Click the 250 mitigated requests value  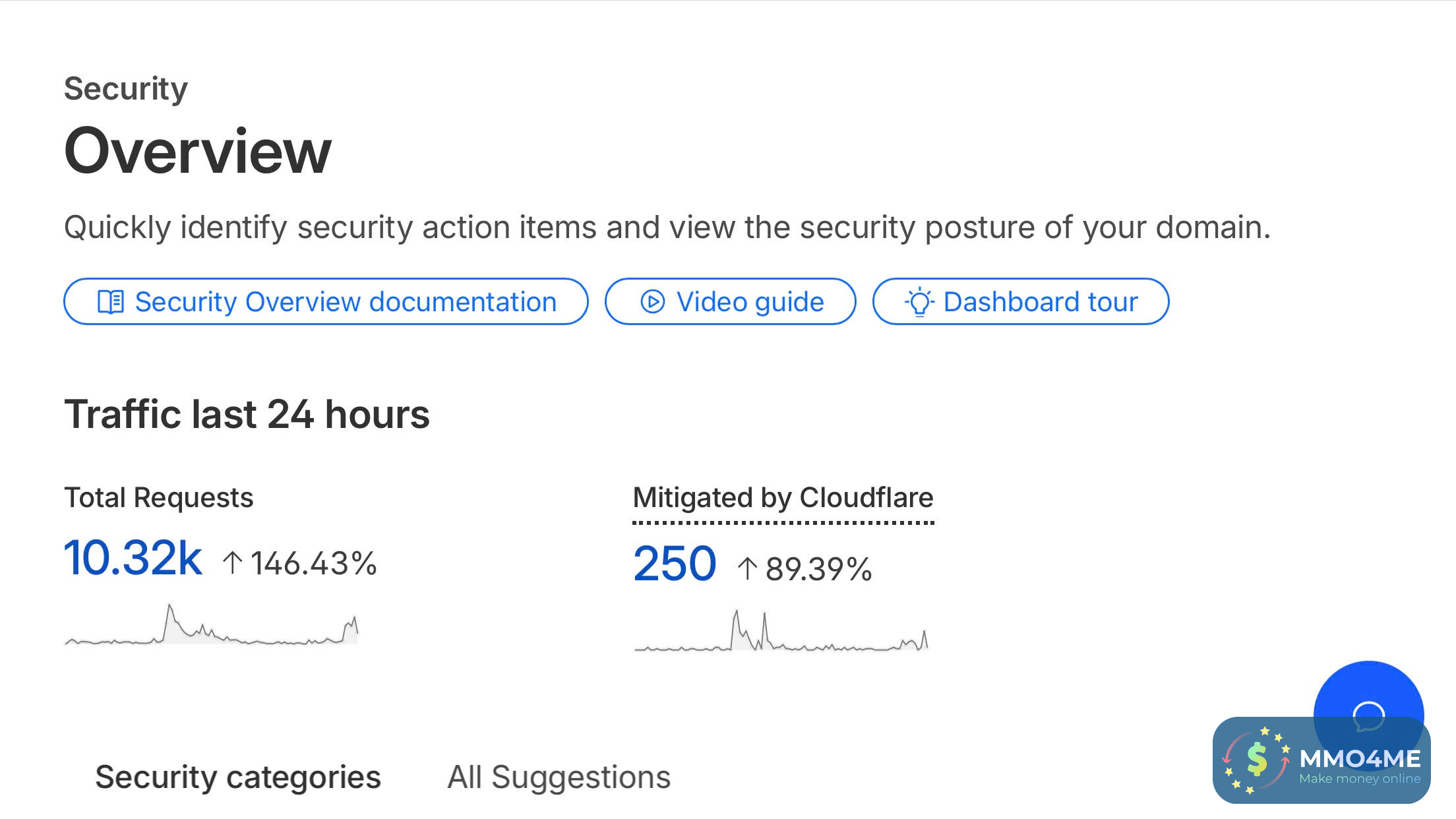(675, 564)
